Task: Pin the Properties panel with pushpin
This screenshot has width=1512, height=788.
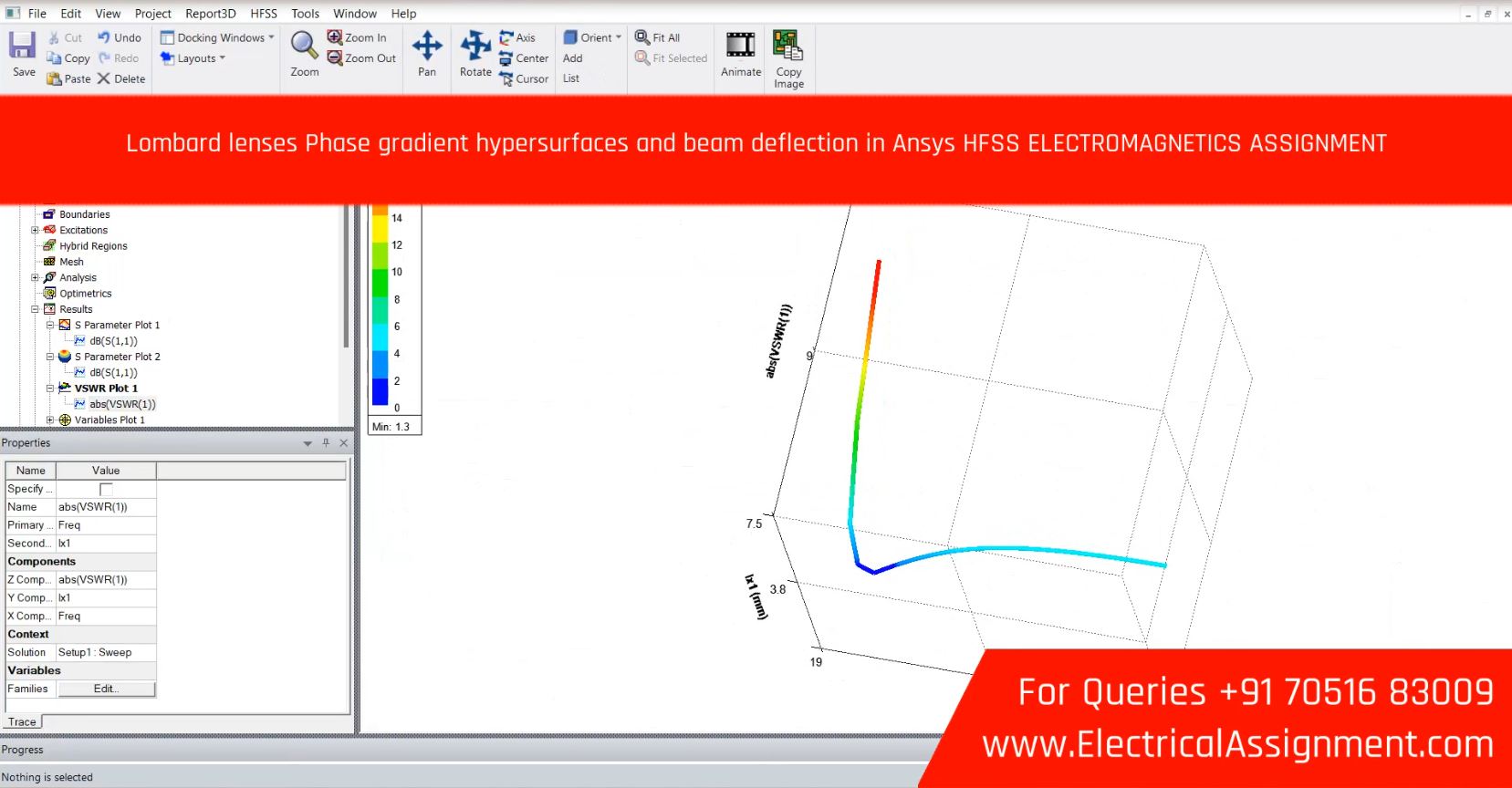Action: [326, 442]
